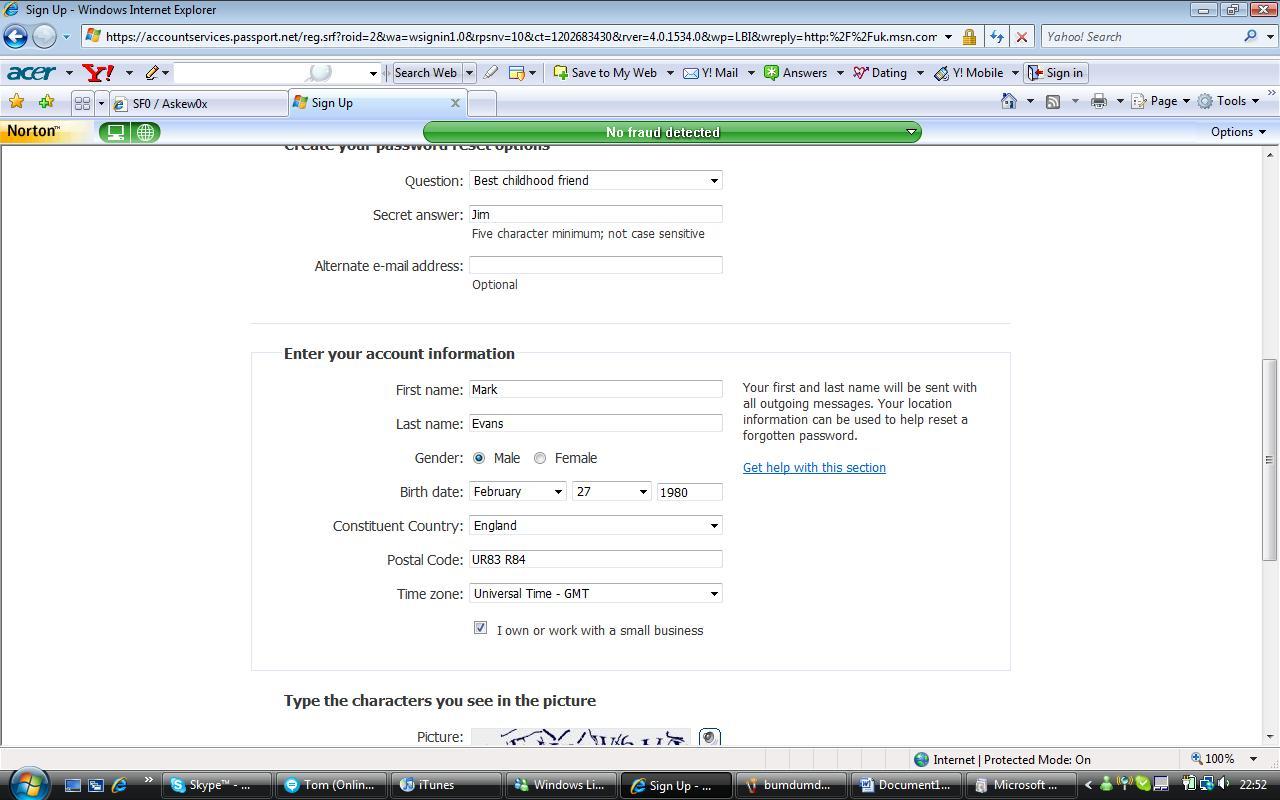Open the secret Question dropdown

(x=595, y=181)
